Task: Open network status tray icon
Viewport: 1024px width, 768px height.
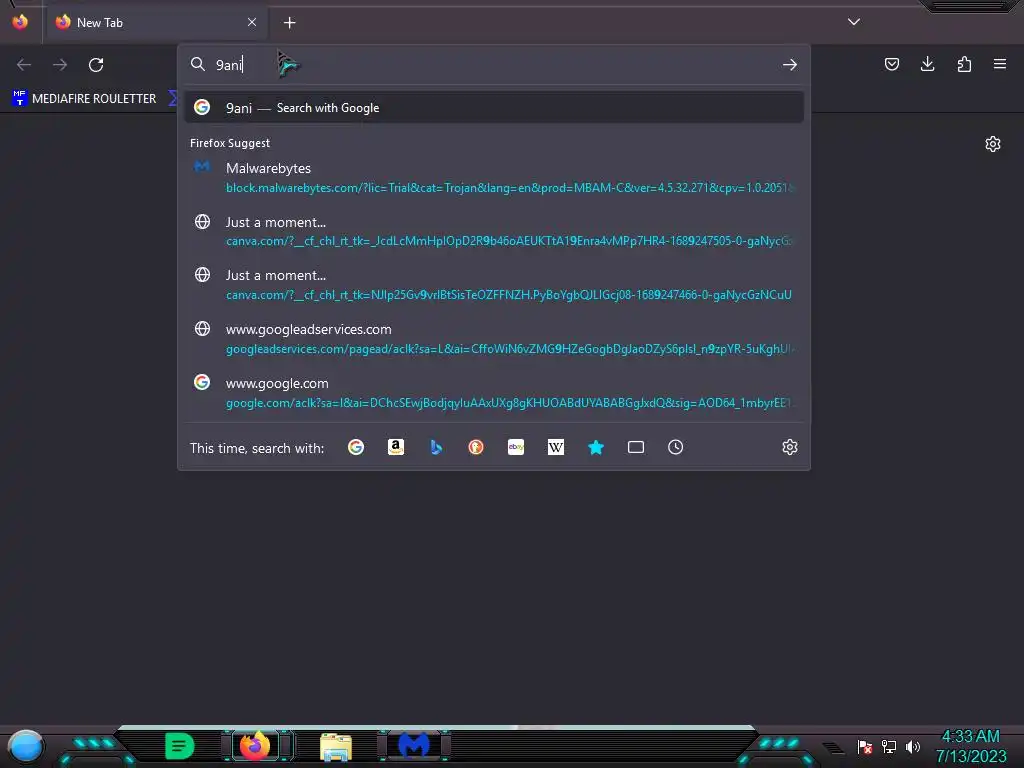Action: pyautogui.click(x=889, y=746)
